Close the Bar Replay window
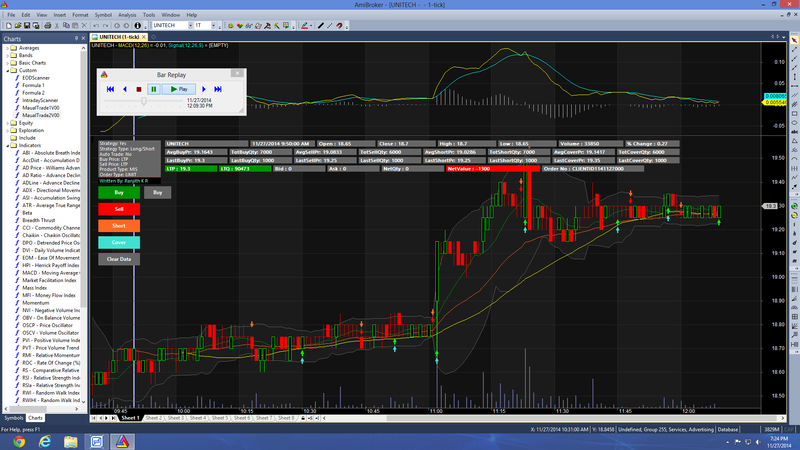 [x=237, y=73]
